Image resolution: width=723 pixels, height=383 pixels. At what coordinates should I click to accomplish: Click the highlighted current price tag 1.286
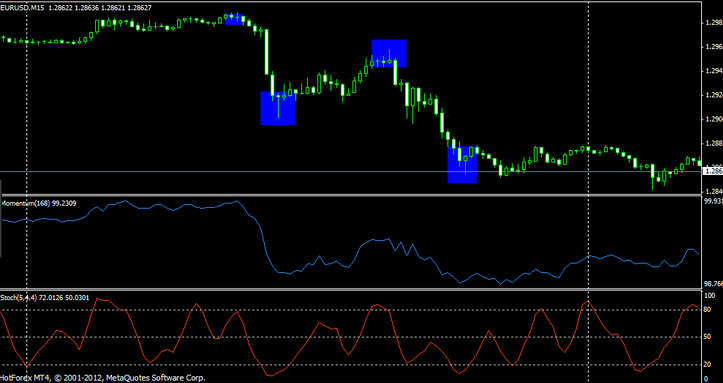[x=712, y=171]
